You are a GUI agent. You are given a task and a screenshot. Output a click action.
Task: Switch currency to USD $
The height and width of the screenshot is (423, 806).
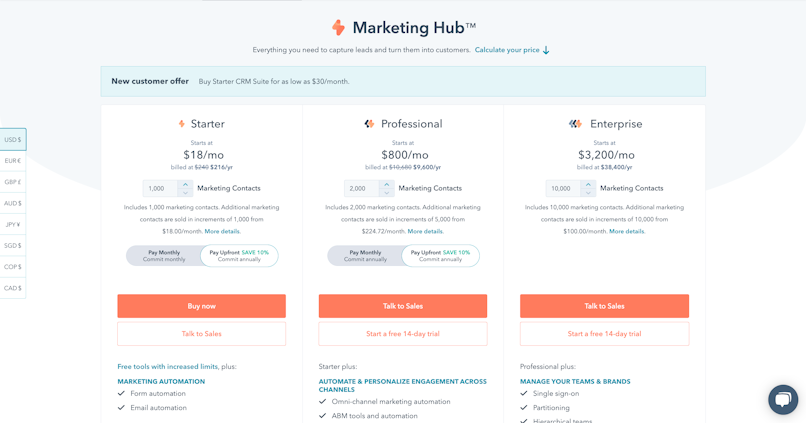13,140
